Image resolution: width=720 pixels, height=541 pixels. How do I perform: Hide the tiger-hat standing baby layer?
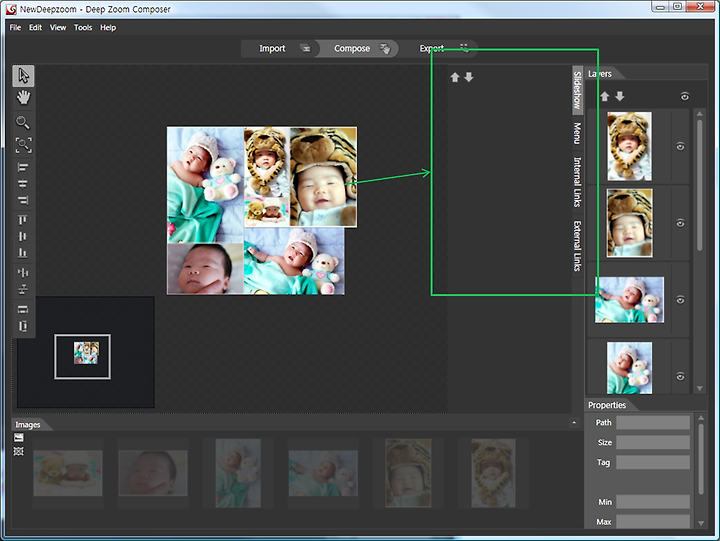coord(680,147)
